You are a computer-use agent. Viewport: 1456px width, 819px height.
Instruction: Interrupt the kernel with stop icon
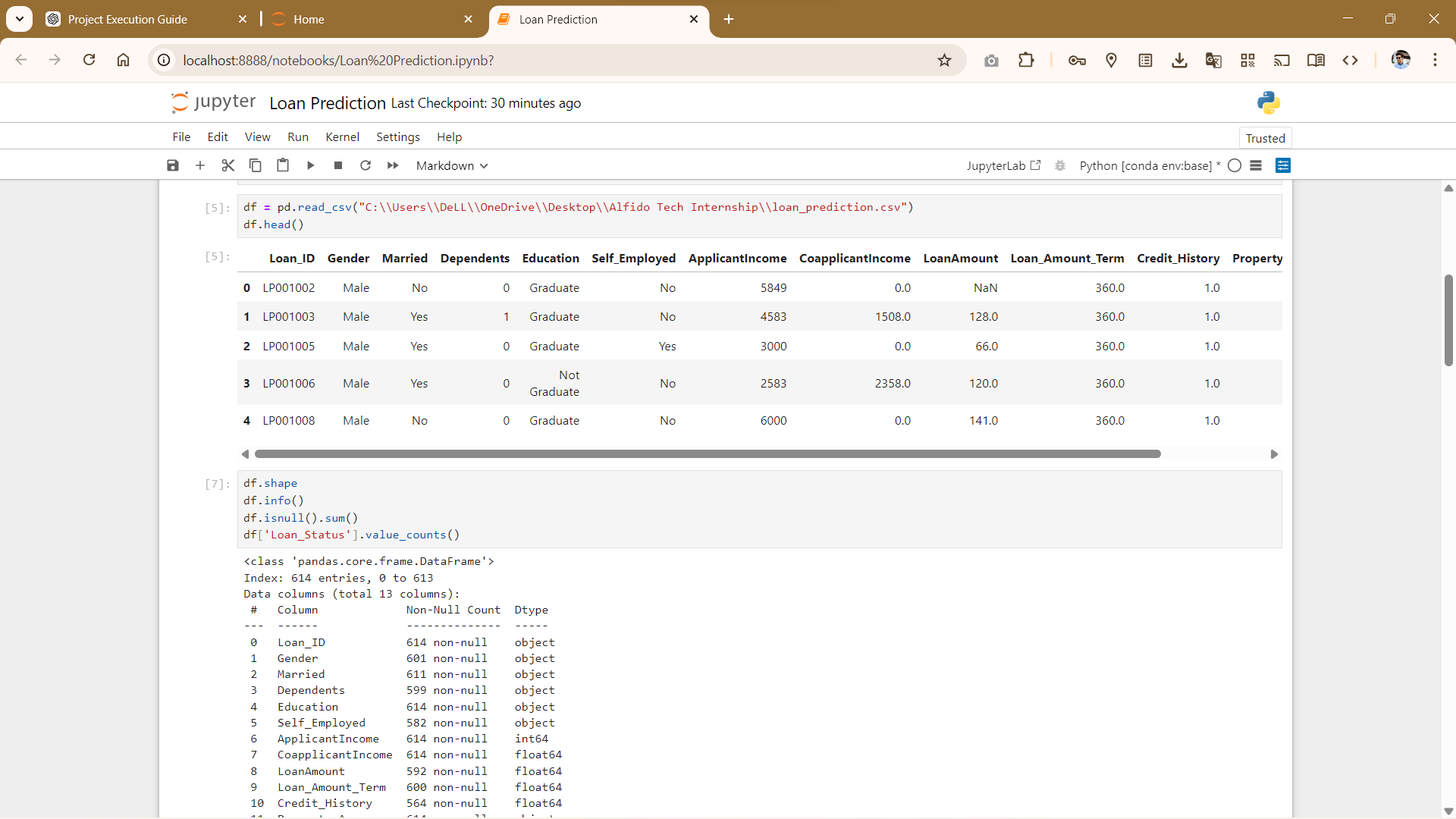click(x=338, y=165)
